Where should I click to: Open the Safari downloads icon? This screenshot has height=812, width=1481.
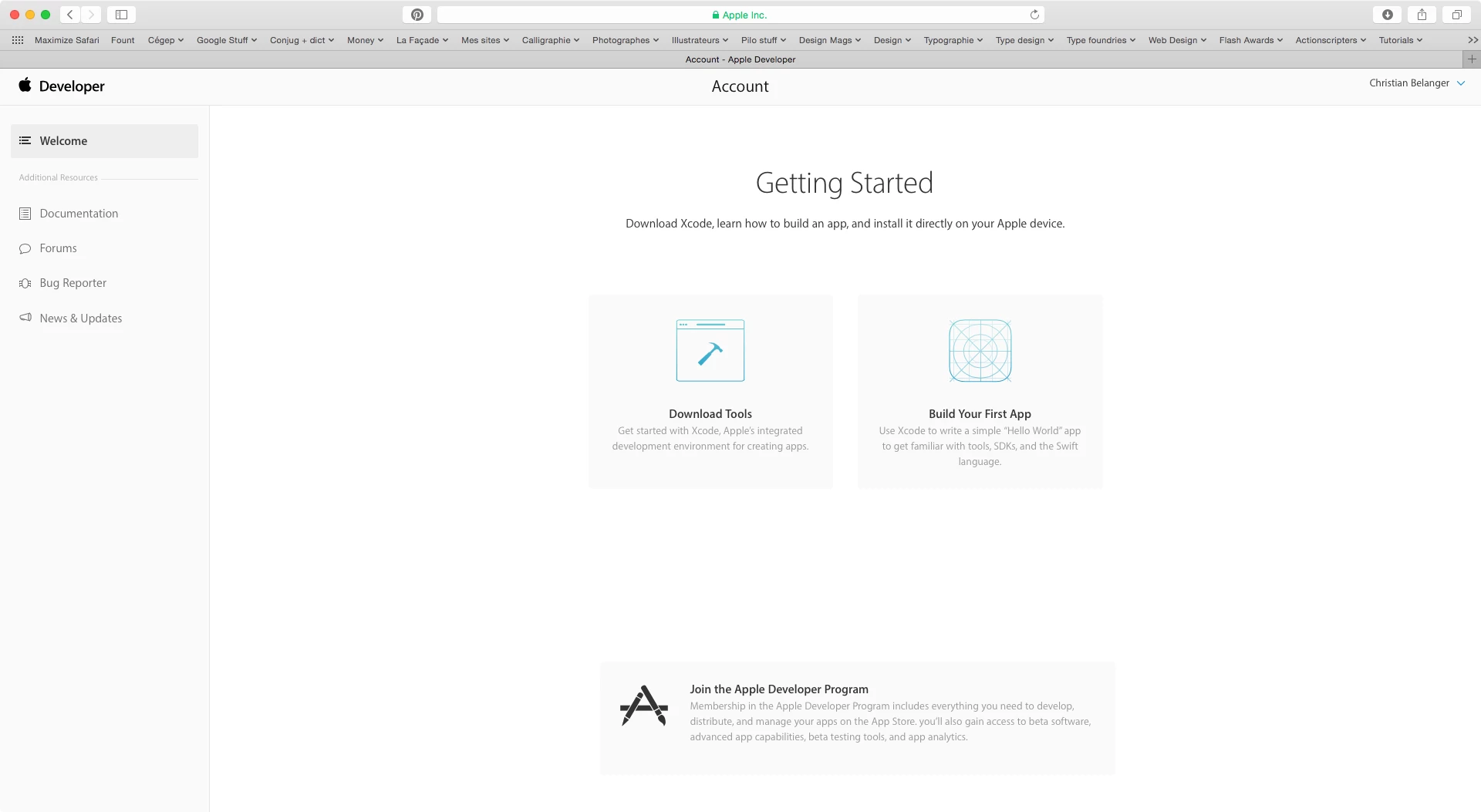click(x=1388, y=15)
